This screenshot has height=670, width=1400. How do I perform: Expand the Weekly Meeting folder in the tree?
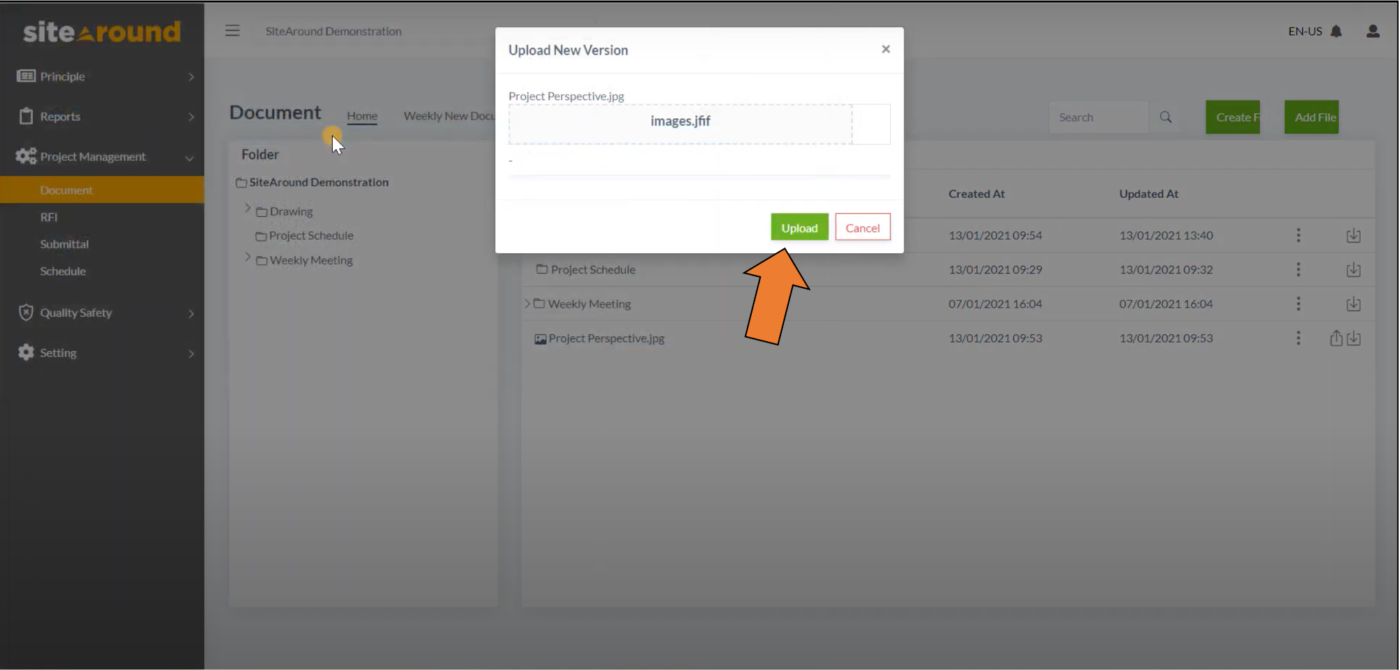[247, 259]
